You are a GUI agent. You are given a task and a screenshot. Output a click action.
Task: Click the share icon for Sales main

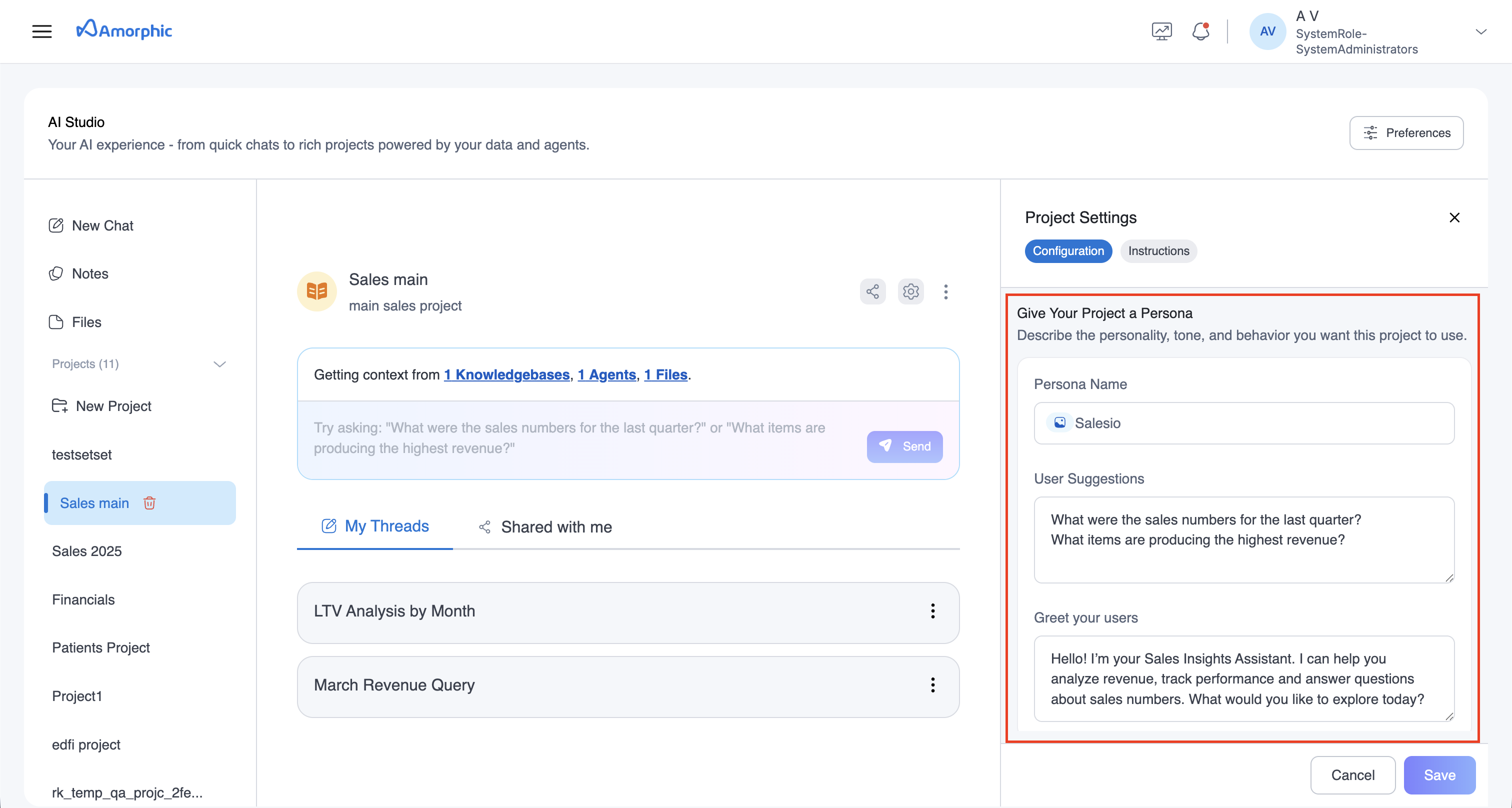tap(872, 291)
